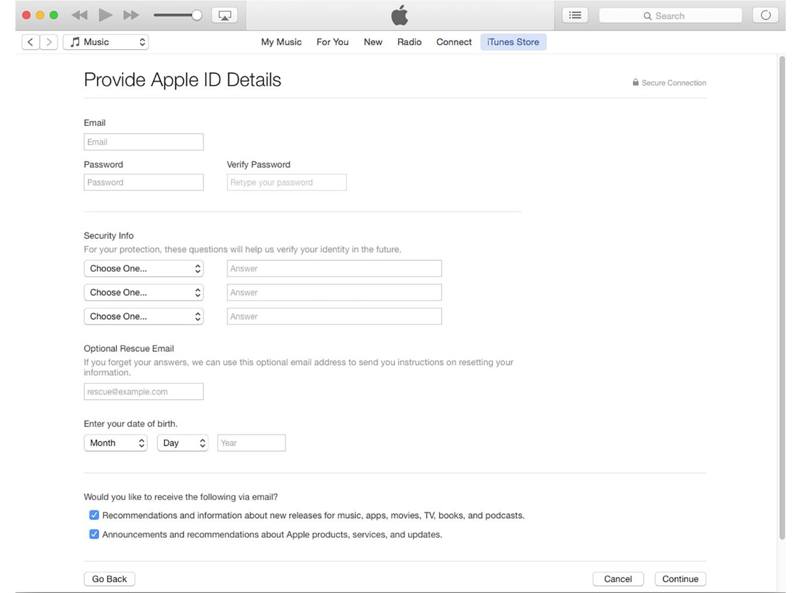800x593 pixels.
Task: Open the Up Next list icon
Action: tap(575, 15)
